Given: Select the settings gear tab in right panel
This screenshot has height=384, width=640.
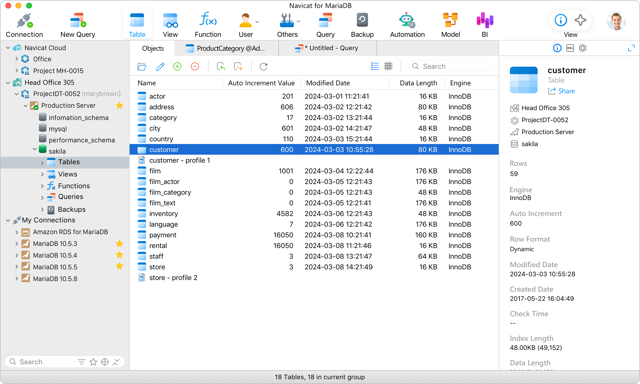Looking at the screenshot, I should click(x=582, y=48).
